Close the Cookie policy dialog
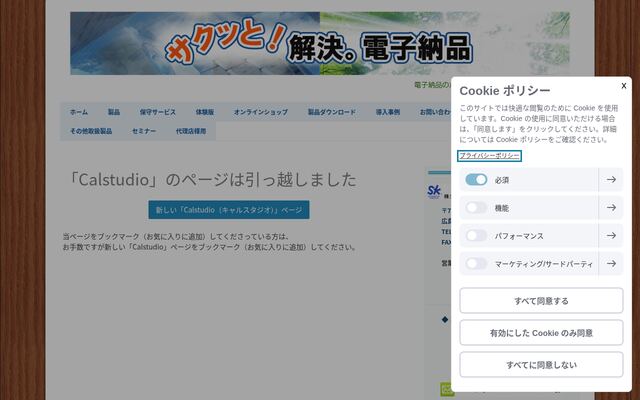The image size is (640, 400). coord(624,86)
